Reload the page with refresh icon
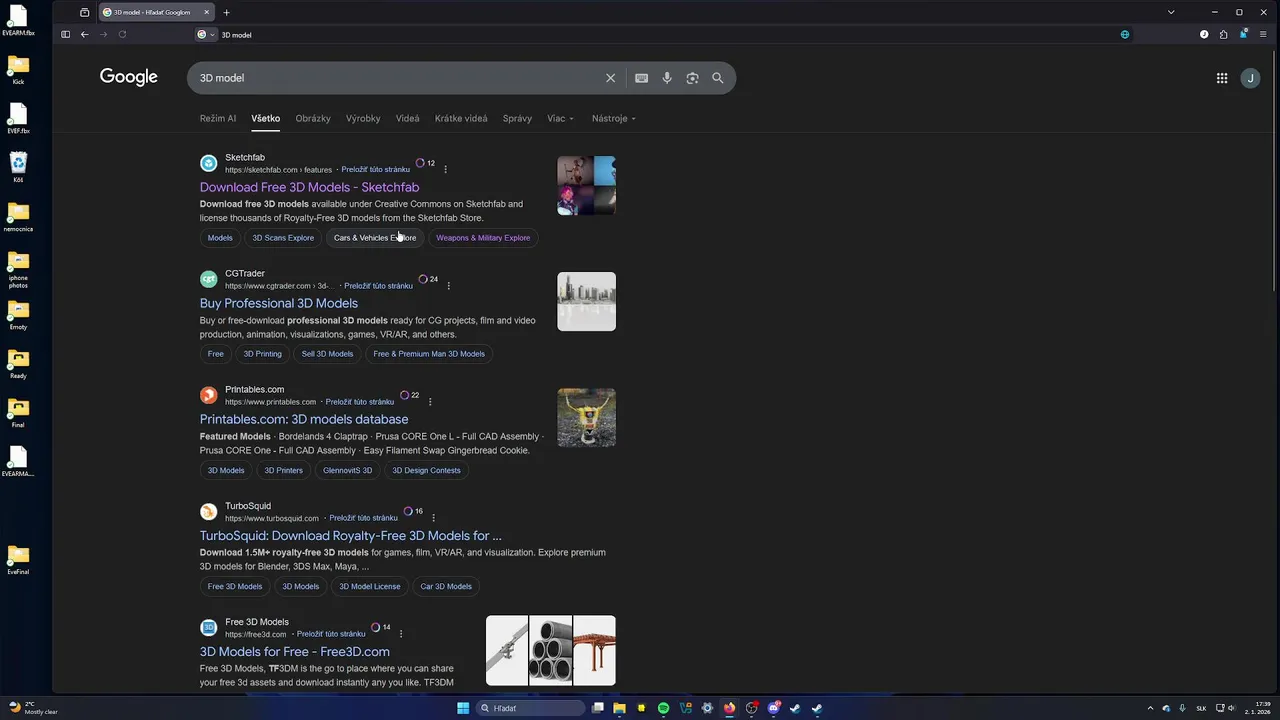Viewport: 1280px width, 720px height. (122, 34)
